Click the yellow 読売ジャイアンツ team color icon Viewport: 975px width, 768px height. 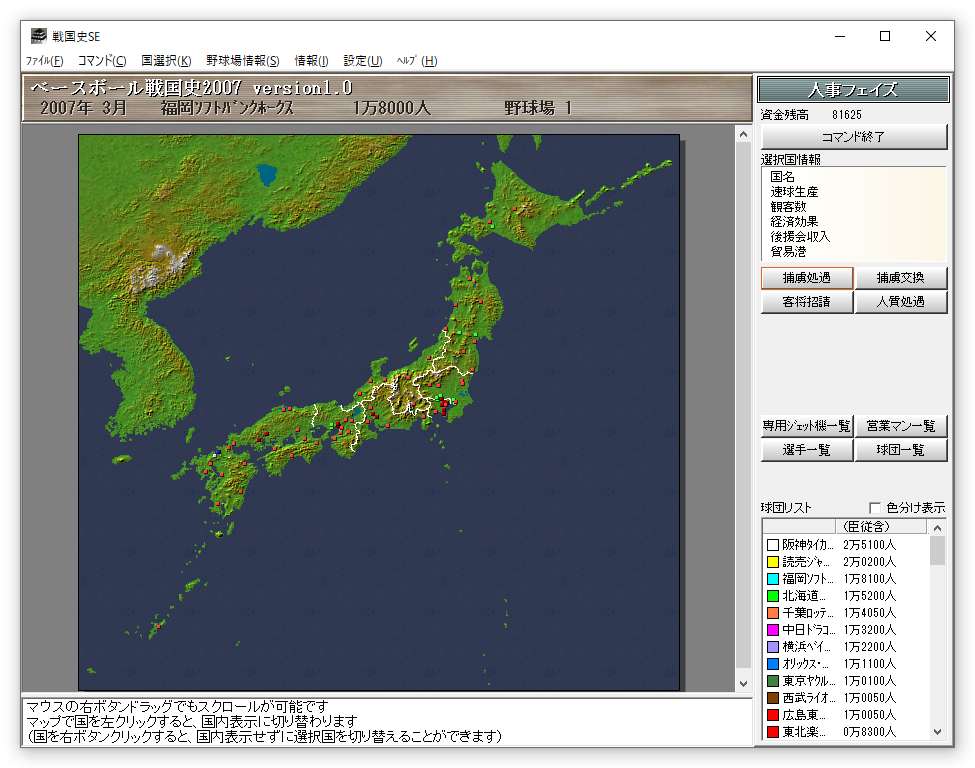tap(772, 562)
